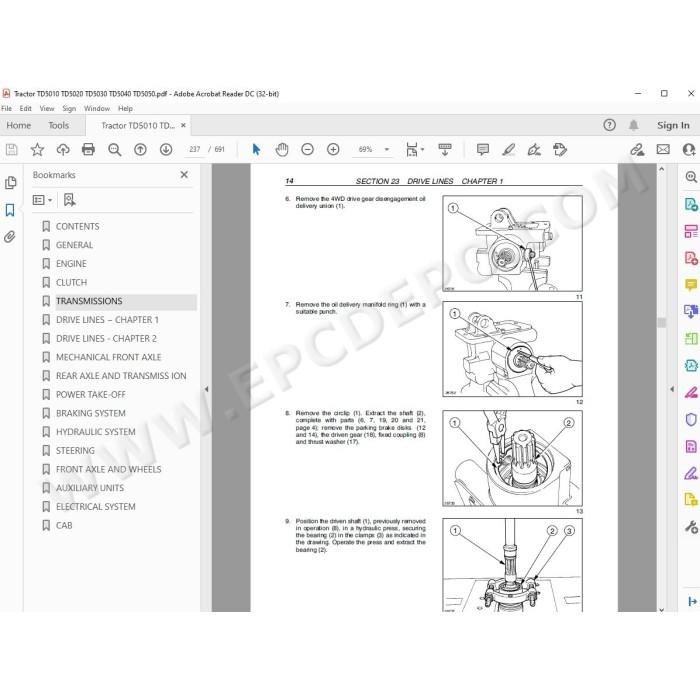Add document to starred favorites
700x700 pixels.
[x=37, y=149]
